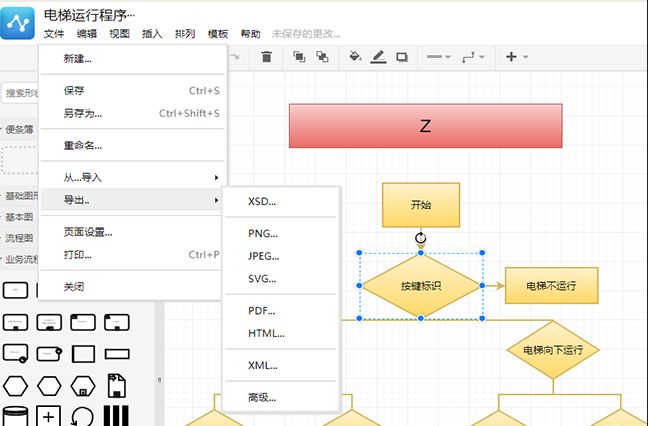The width and height of the screenshot is (648, 426).
Task: Open the 排列 menu
Action: tap(185, 34)
